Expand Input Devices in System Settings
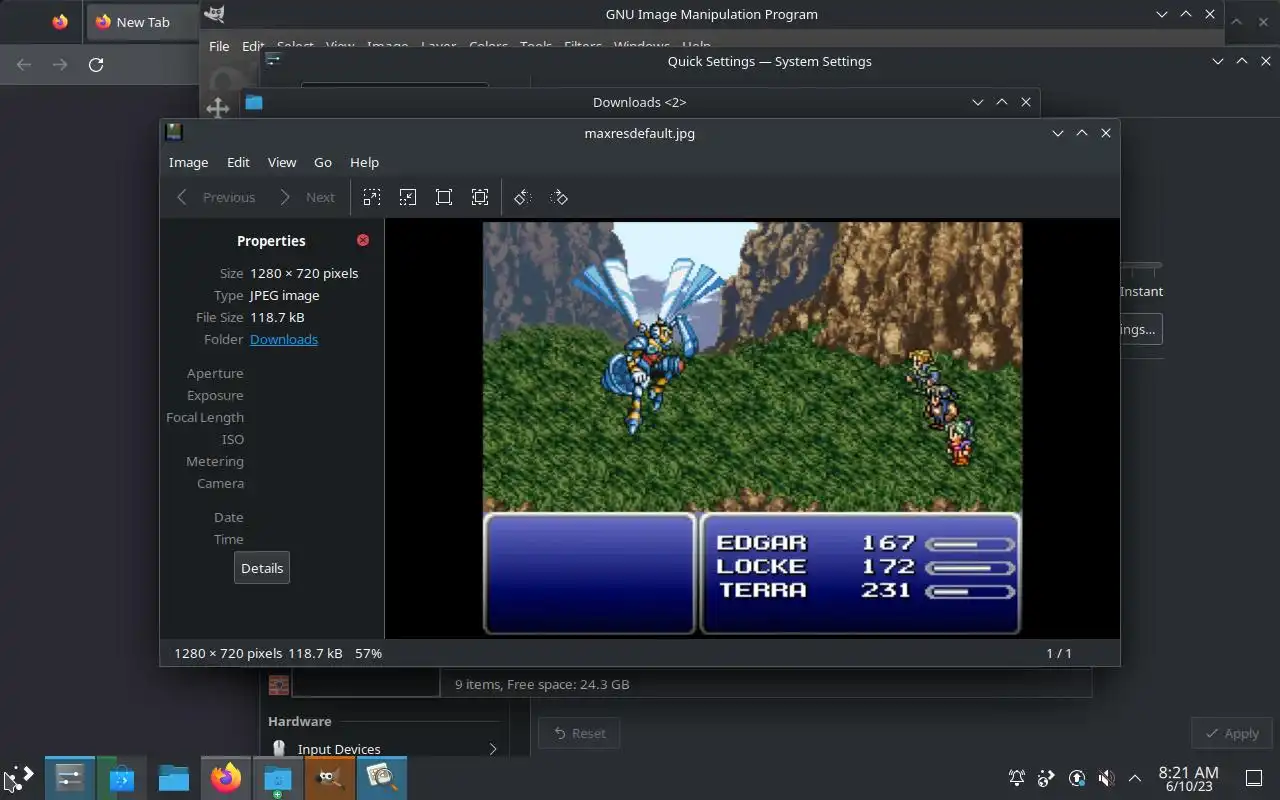Viewport: 1280px width, 800px height. (x=492, y=749)
